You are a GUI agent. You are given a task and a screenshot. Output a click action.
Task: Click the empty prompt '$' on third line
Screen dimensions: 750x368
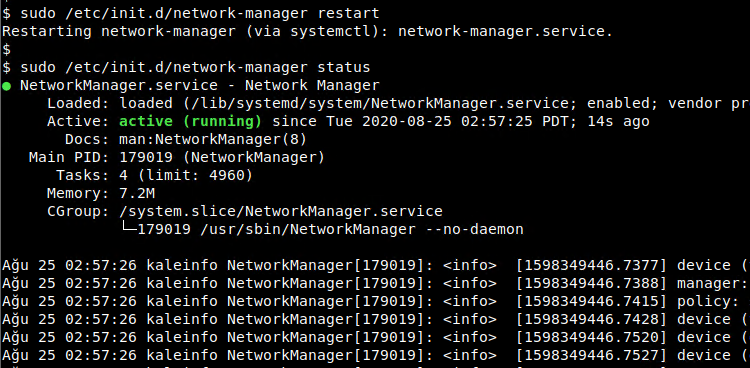tap(6, 49)
